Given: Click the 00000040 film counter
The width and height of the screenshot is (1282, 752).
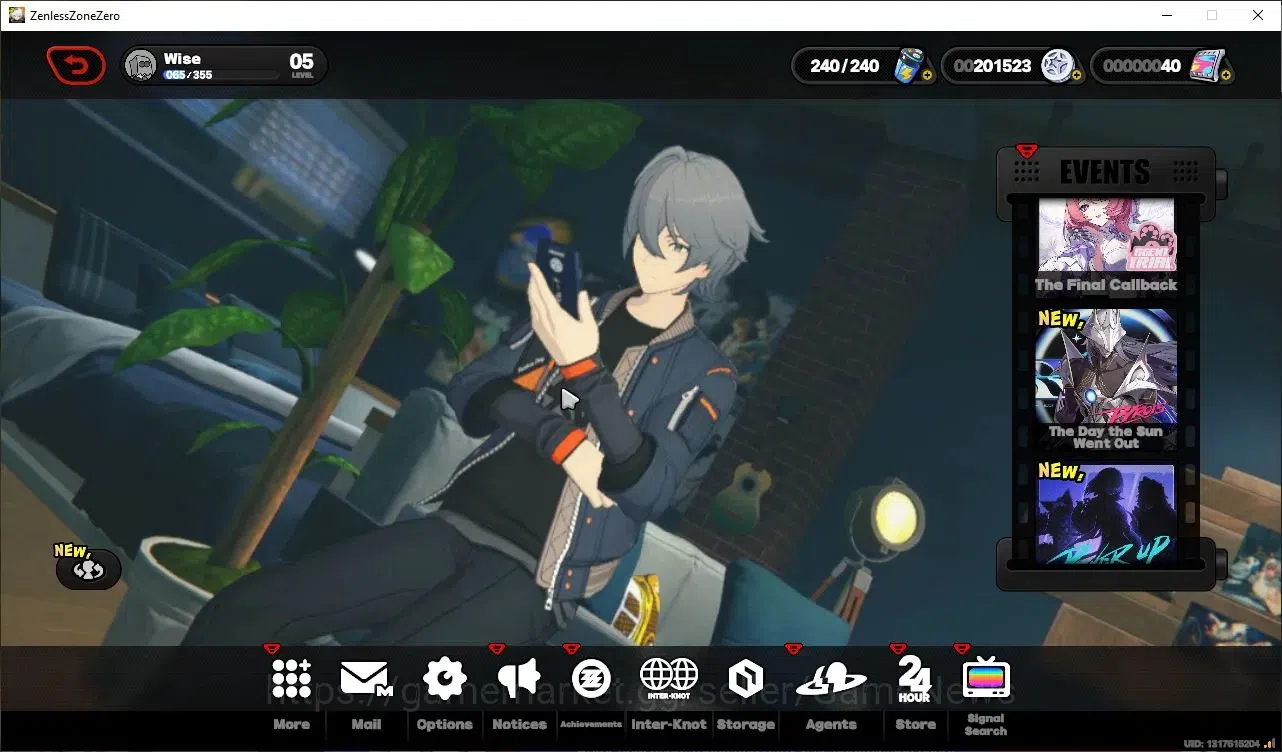Looking at the screenshot, I should coord(1142,66).
